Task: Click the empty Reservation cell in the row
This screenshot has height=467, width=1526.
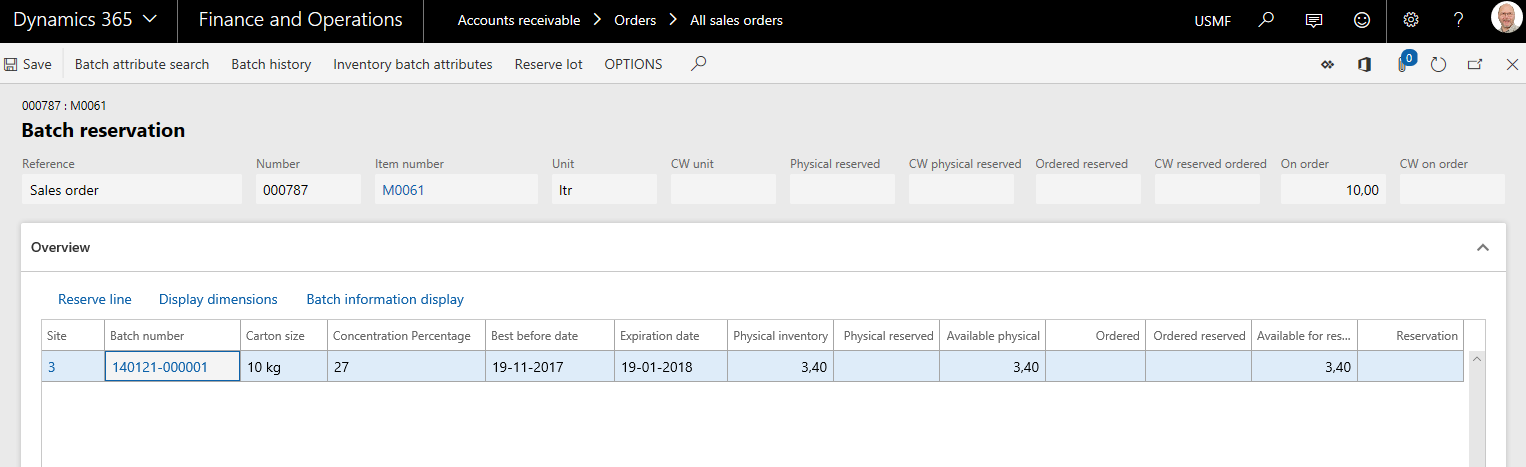Action: (1410, 366)
